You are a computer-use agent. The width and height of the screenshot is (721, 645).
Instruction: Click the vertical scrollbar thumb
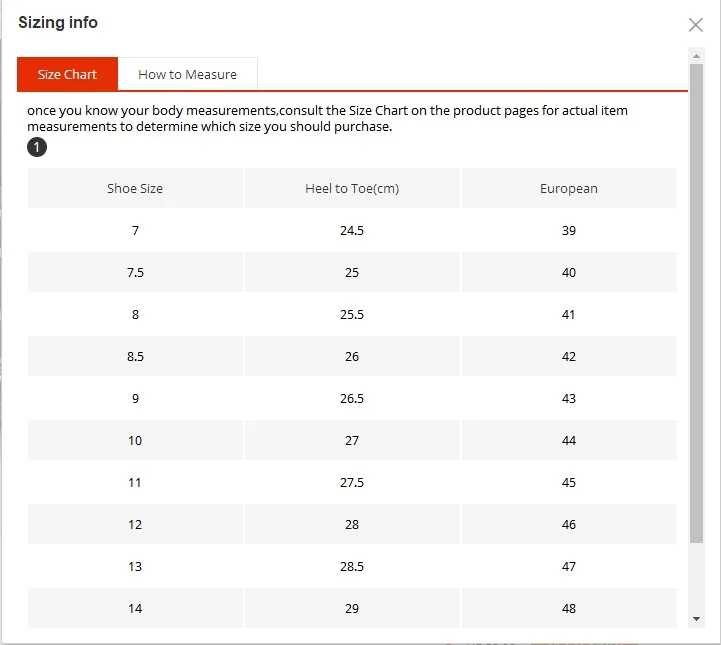(x=696, y=303)
